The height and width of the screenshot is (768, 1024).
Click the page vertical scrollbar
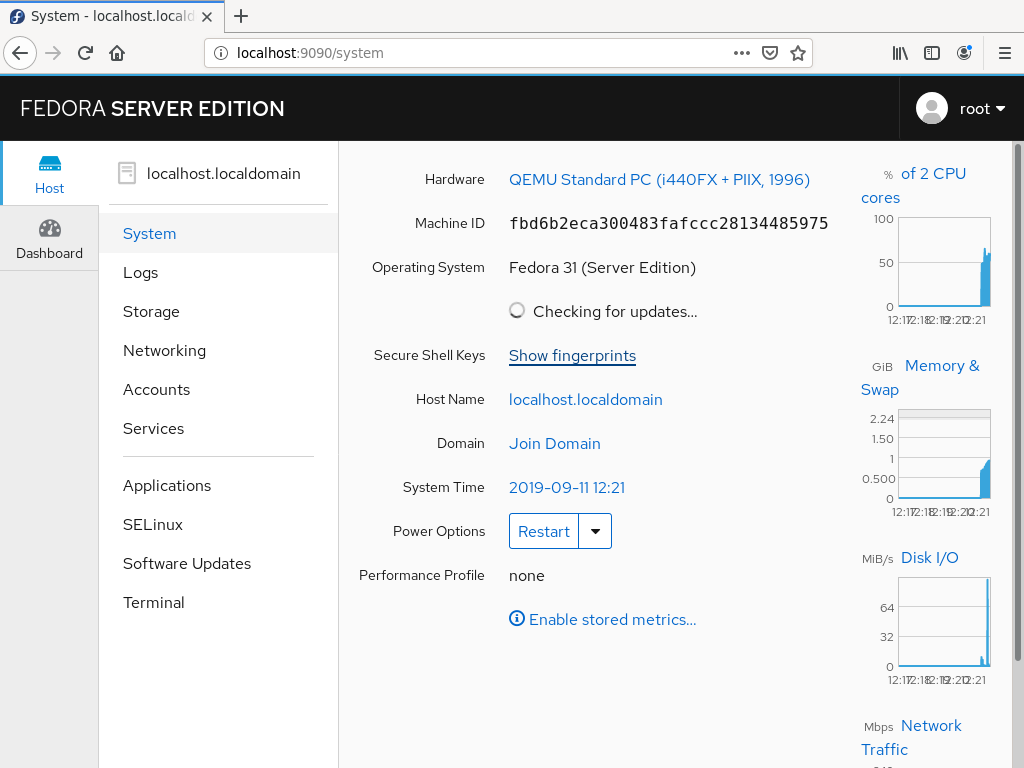click(1017, 402)
